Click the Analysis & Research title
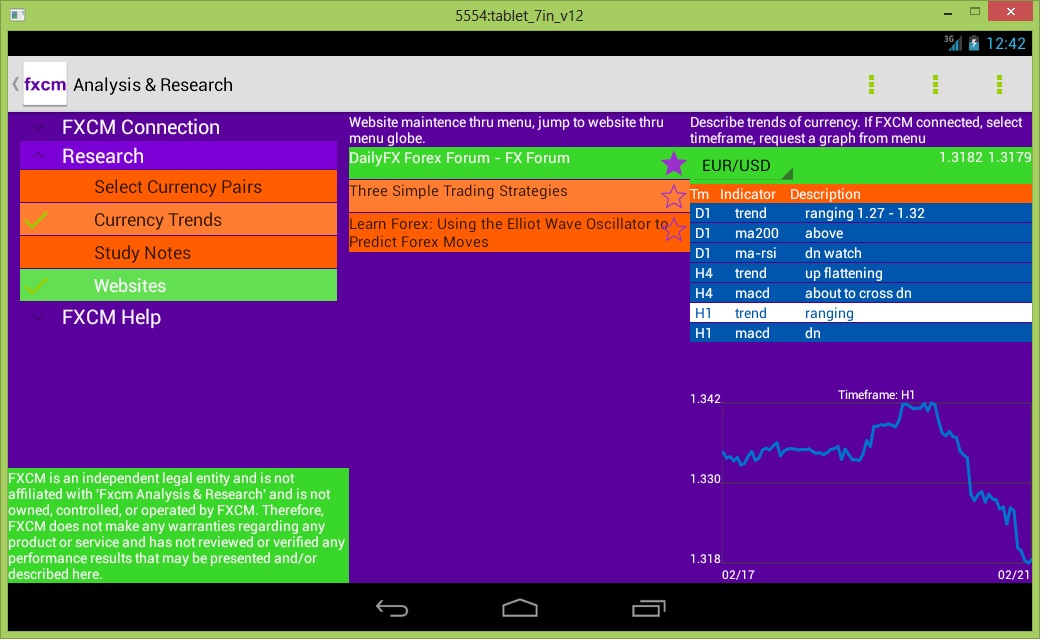Screen dimensions: 1041x640 153,85
